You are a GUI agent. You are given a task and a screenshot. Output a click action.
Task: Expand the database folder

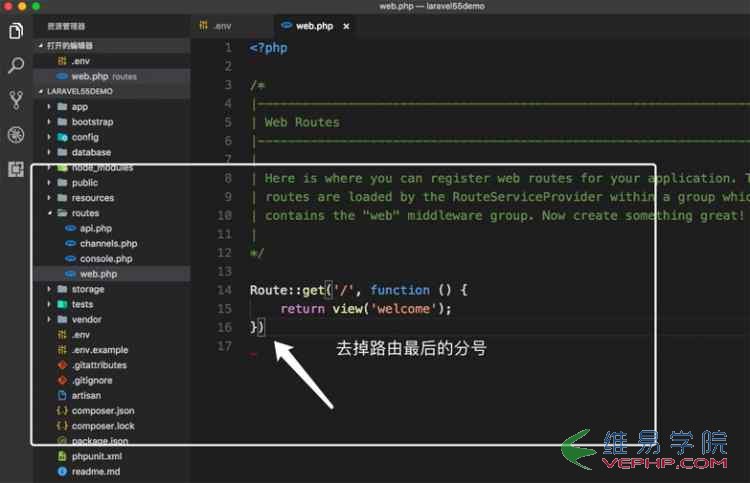pyautogui.click(x=49, y=153)
